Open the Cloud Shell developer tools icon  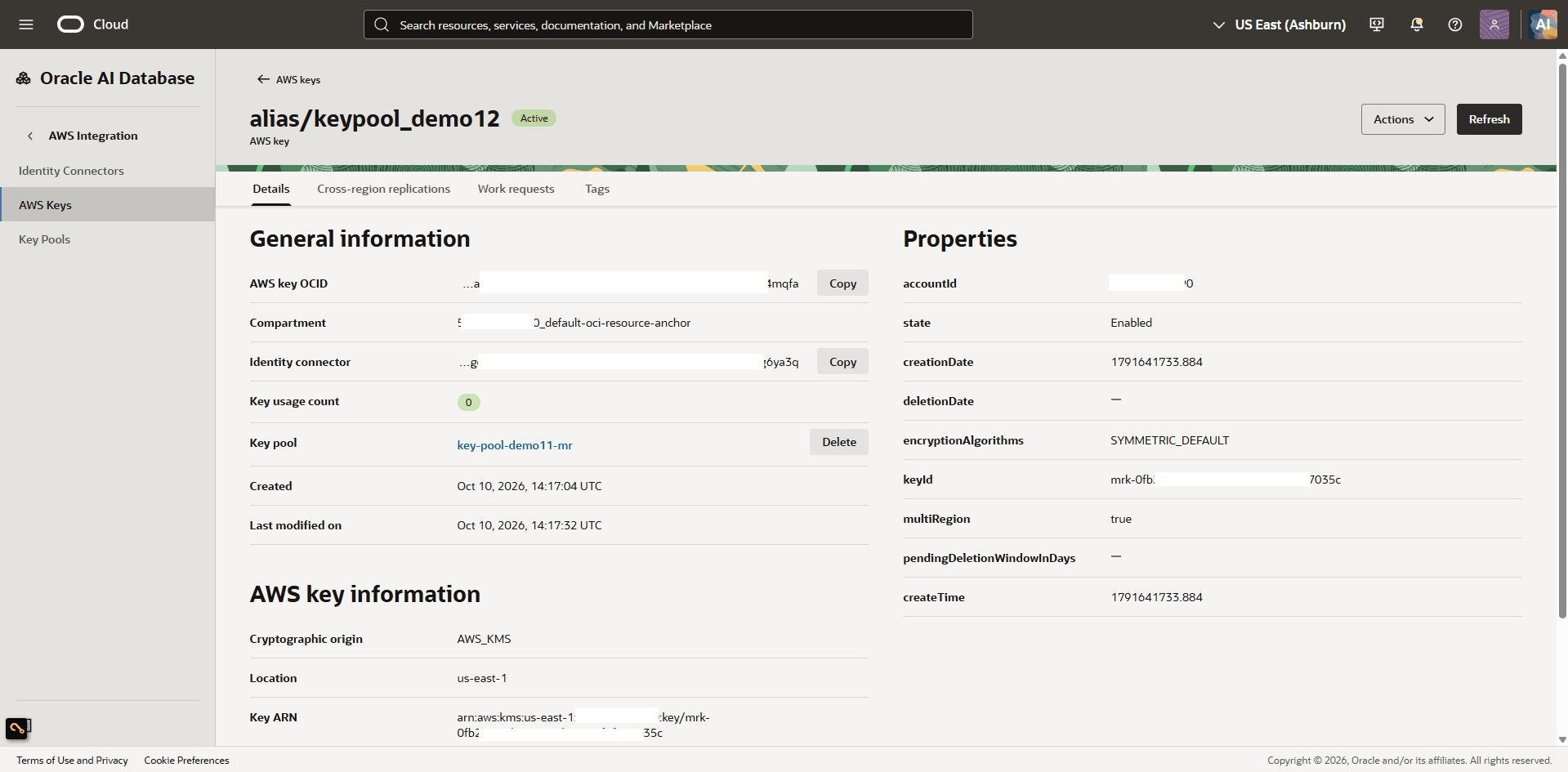coord(1377,25)
